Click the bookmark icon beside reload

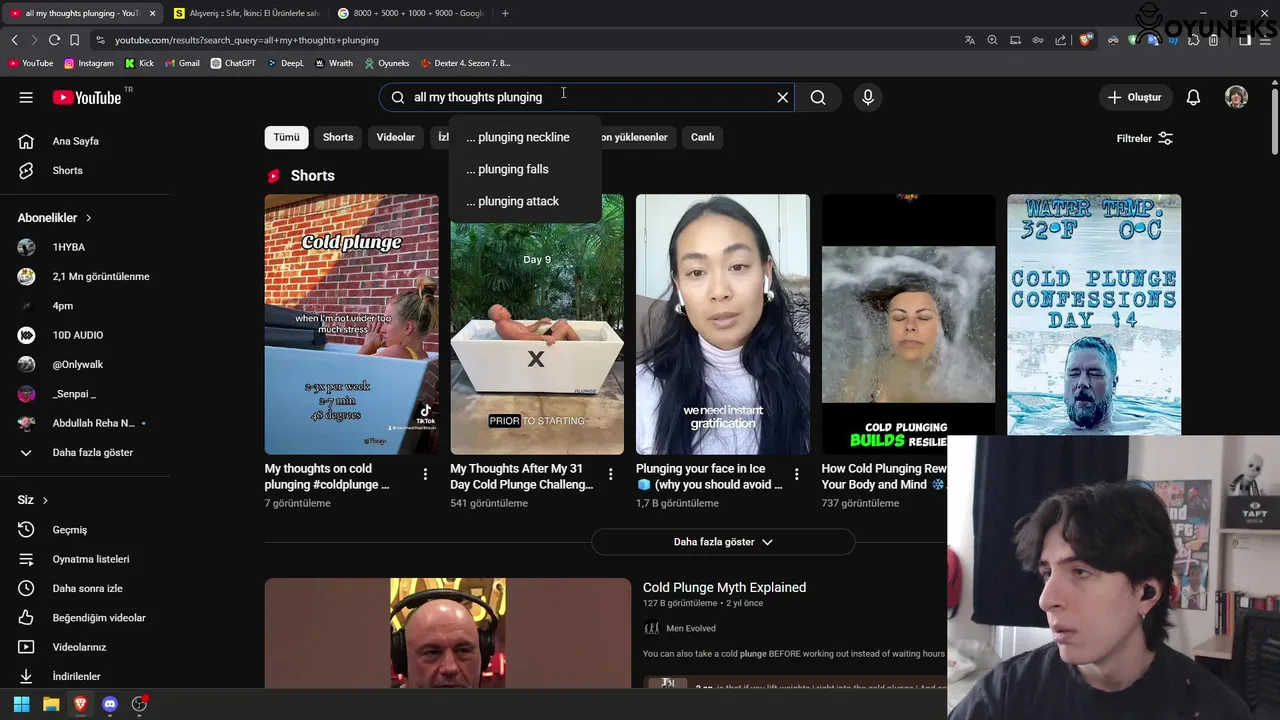pyautogui.click(x=74, y=40)
